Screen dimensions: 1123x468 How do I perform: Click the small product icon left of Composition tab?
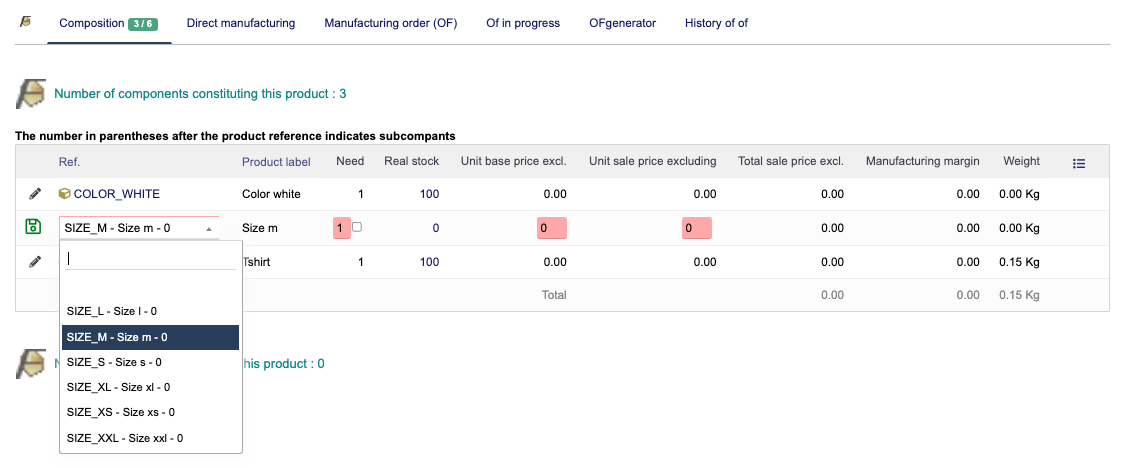(x=26, y=22)
